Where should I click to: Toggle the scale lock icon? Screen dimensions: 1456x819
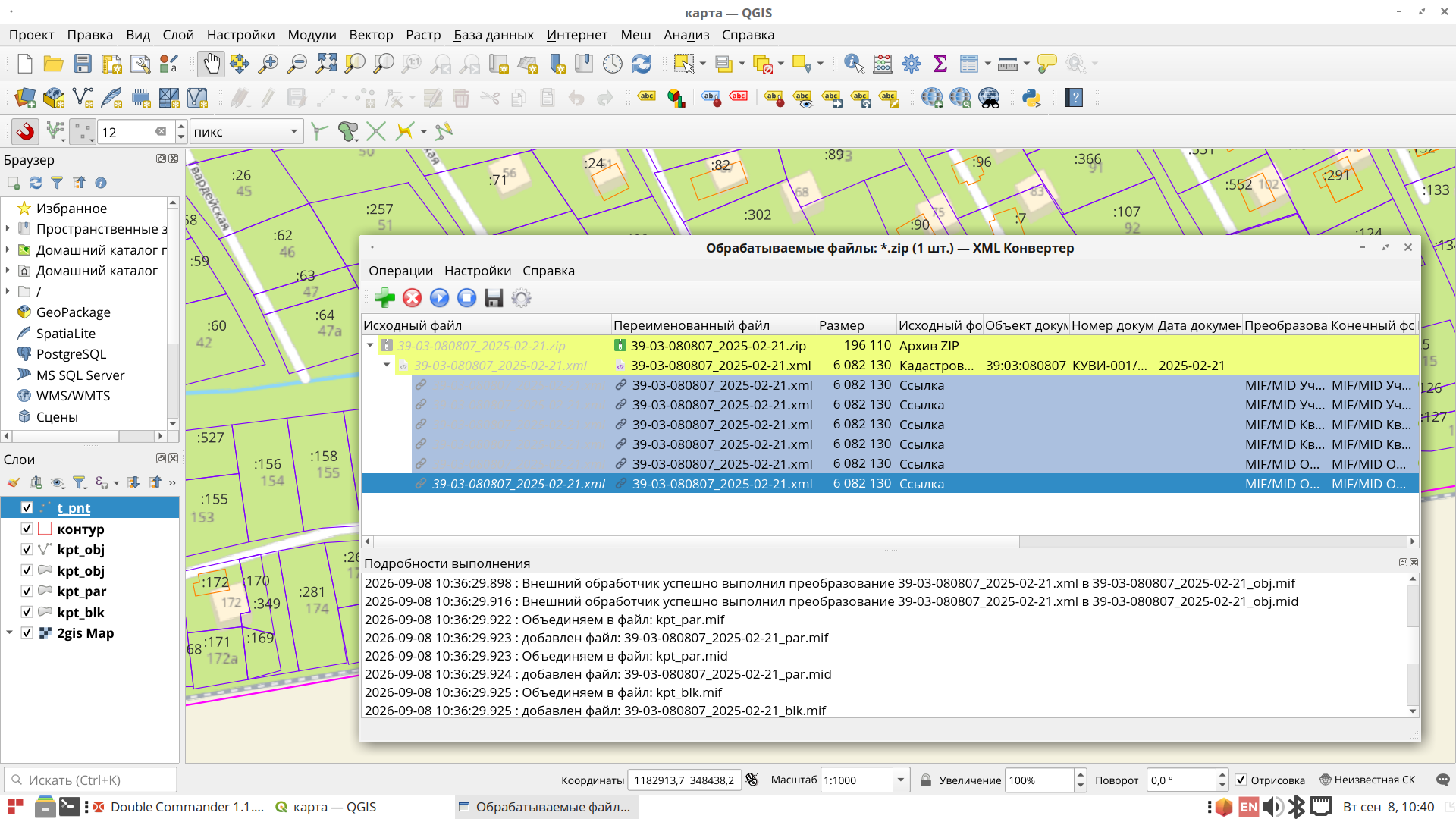(x=925, y=780)
